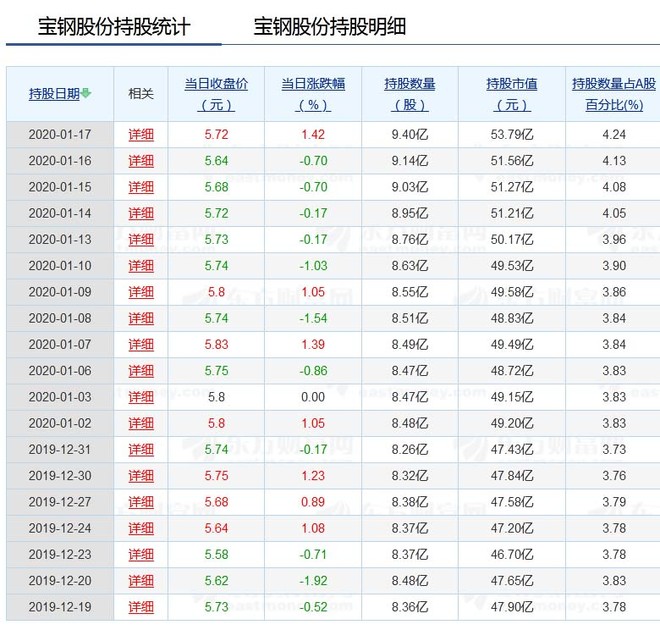Open 详细 link for 2020-01-10

pyautogui.click(x=141, y=266)
